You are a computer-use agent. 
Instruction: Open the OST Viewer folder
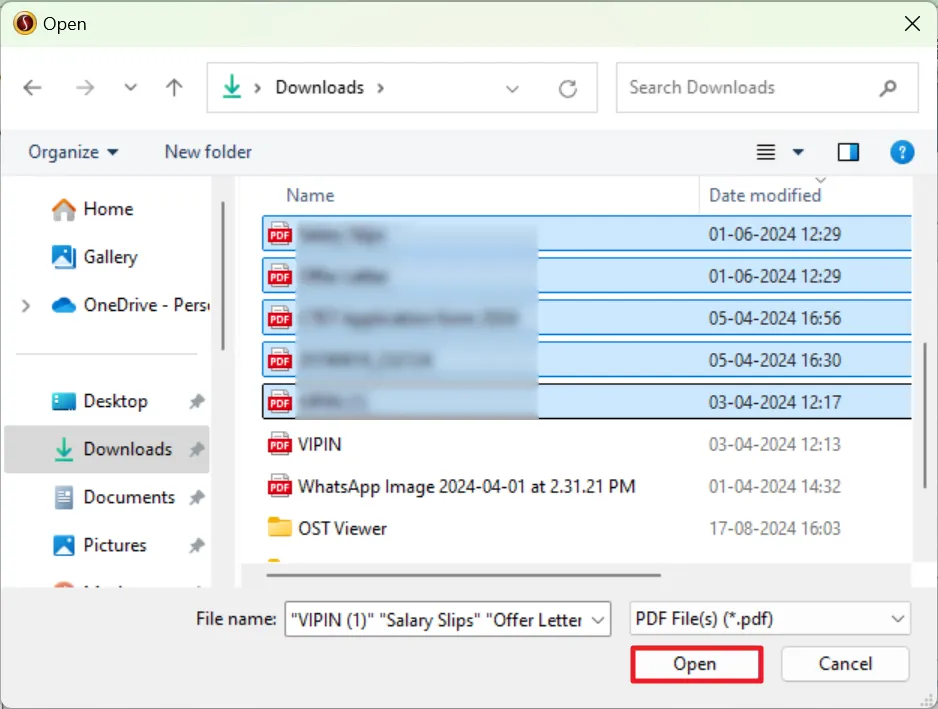pos(341,528)
